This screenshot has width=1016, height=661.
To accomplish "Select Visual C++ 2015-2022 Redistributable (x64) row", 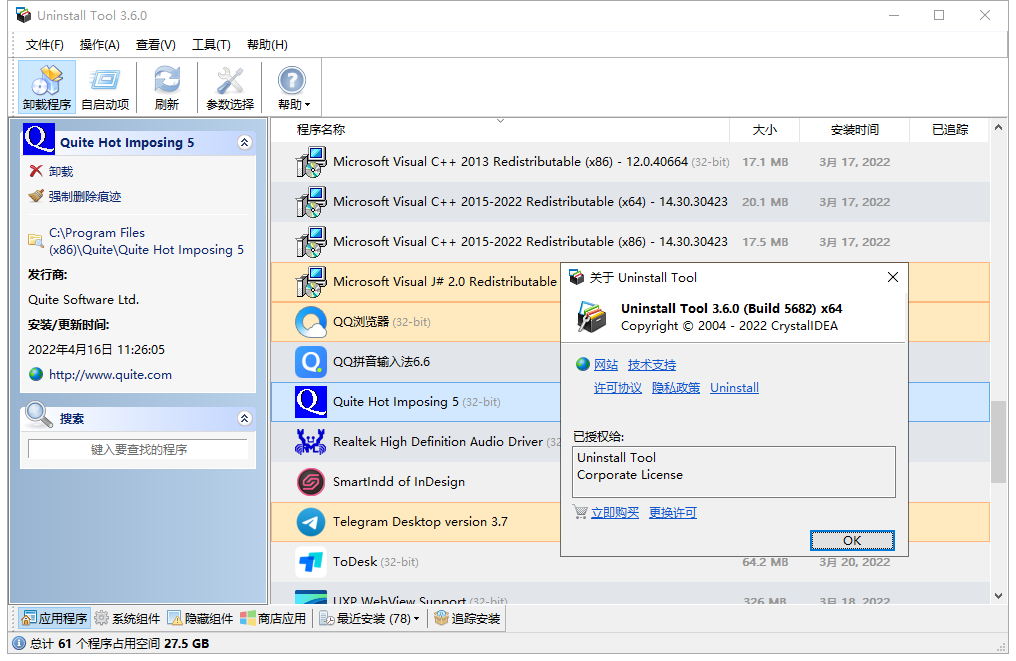I will tap(630, 202).
